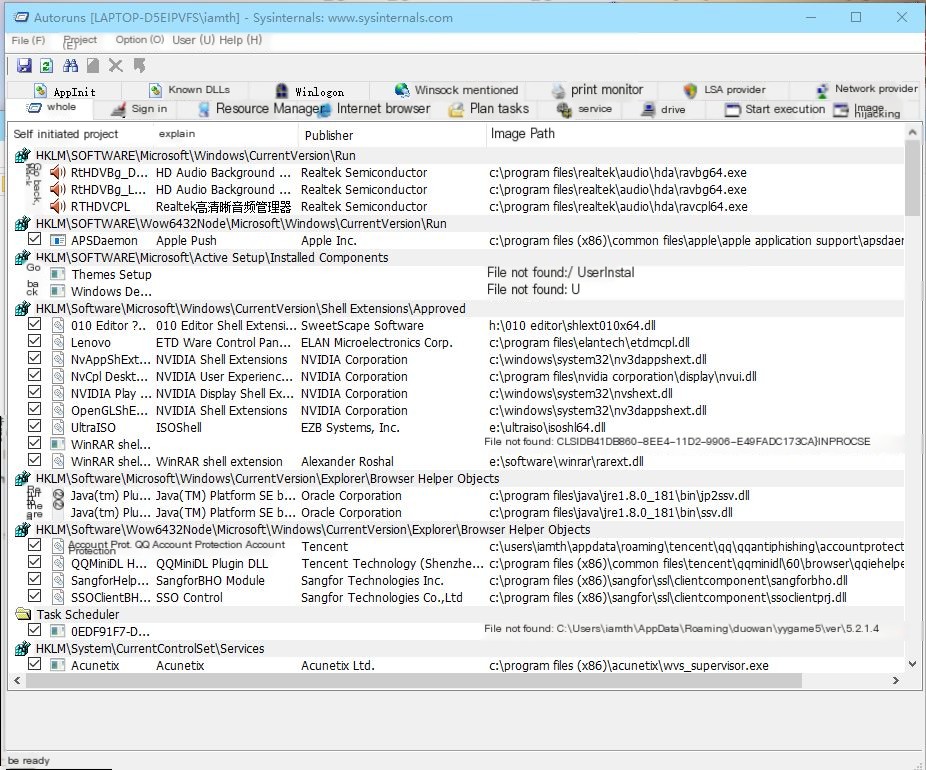Viewport: 926px width, 770px height.
Task: Click the Refresh toolbar icon
Action: pyautogui.click(x=47, y=66)
